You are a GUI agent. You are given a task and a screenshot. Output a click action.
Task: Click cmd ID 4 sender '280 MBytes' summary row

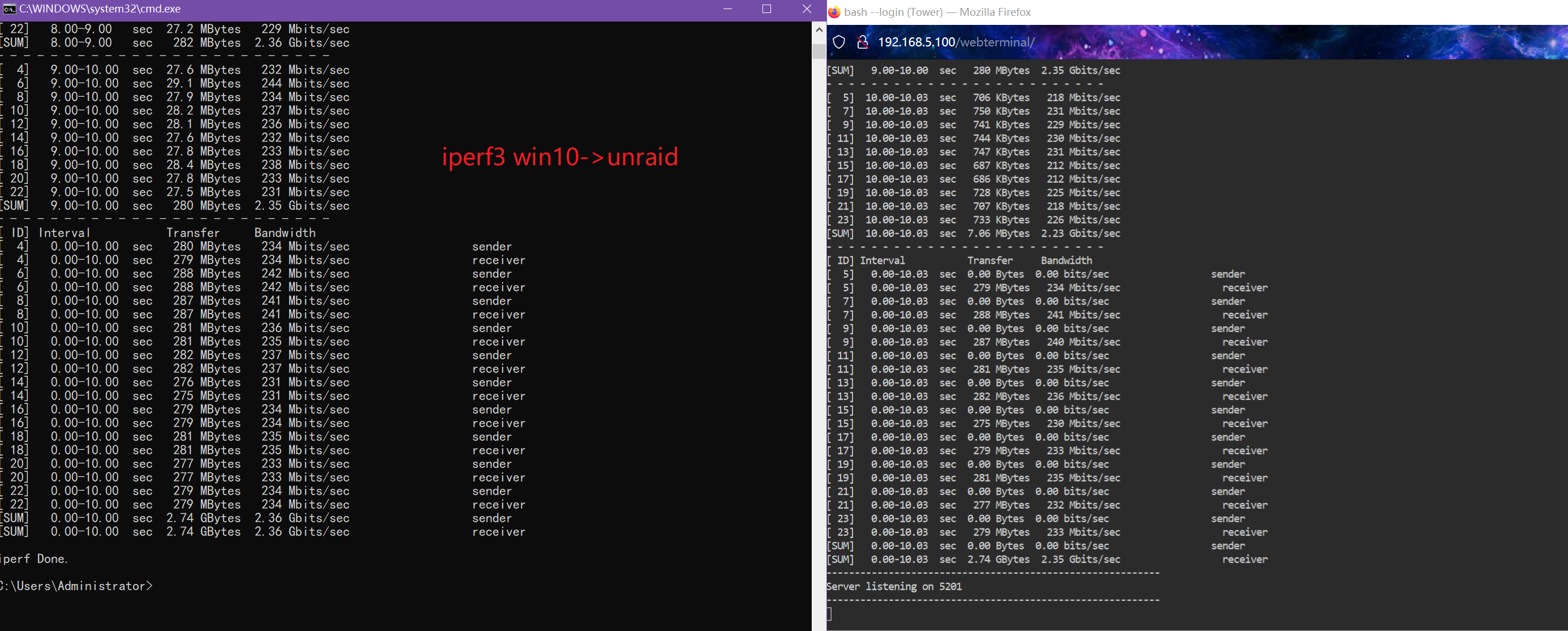[256, 246]
